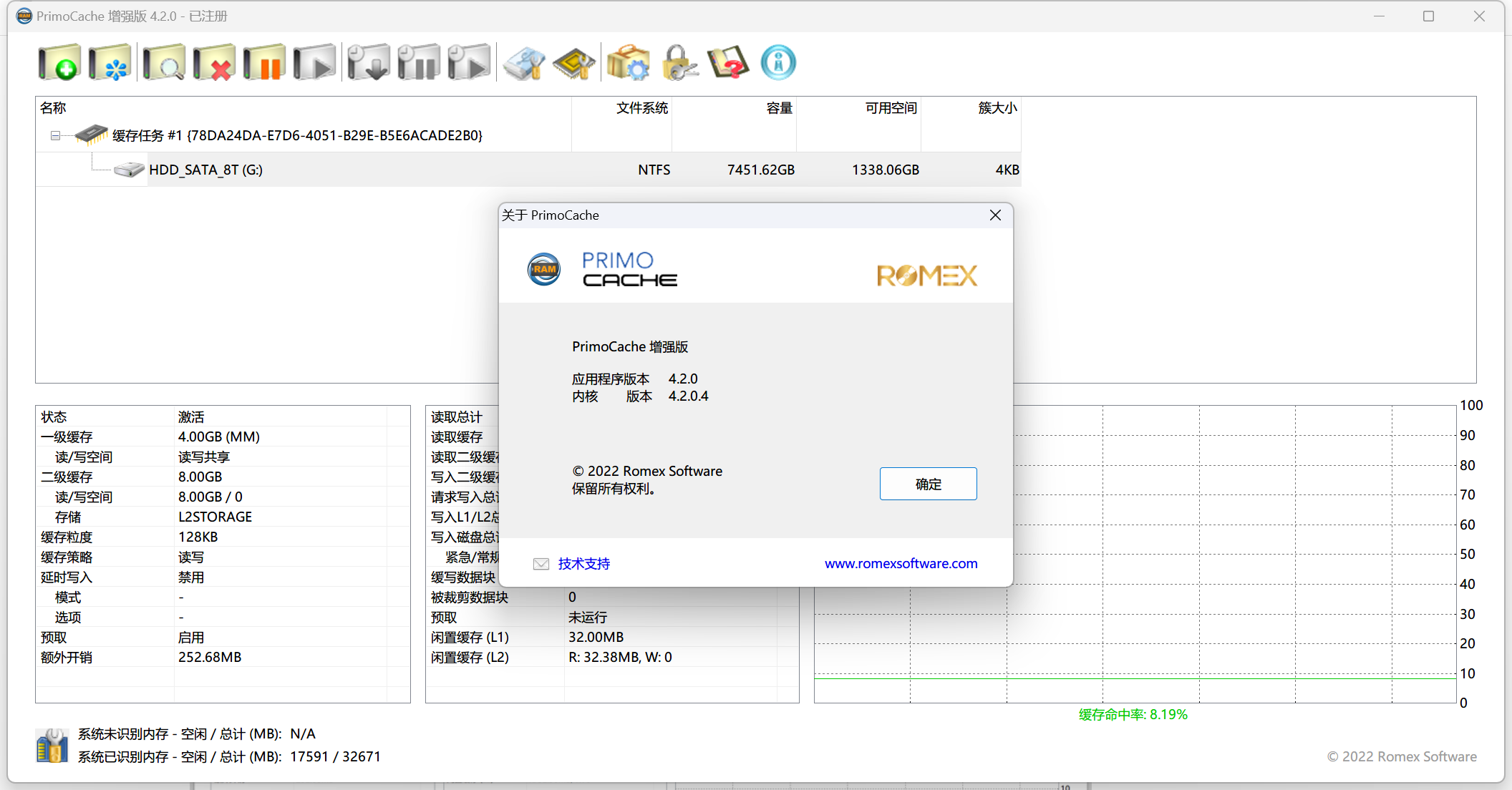Click the memory status icon at bottom left
The height and width of the screenshot is (790, 1512).
pyautogui.click(x=52, y=745)
